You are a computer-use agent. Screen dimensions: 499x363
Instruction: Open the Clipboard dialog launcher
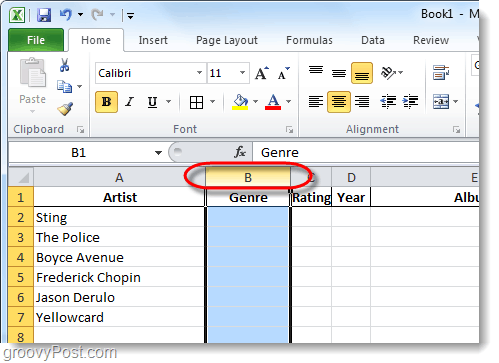(x=80, y=130)
